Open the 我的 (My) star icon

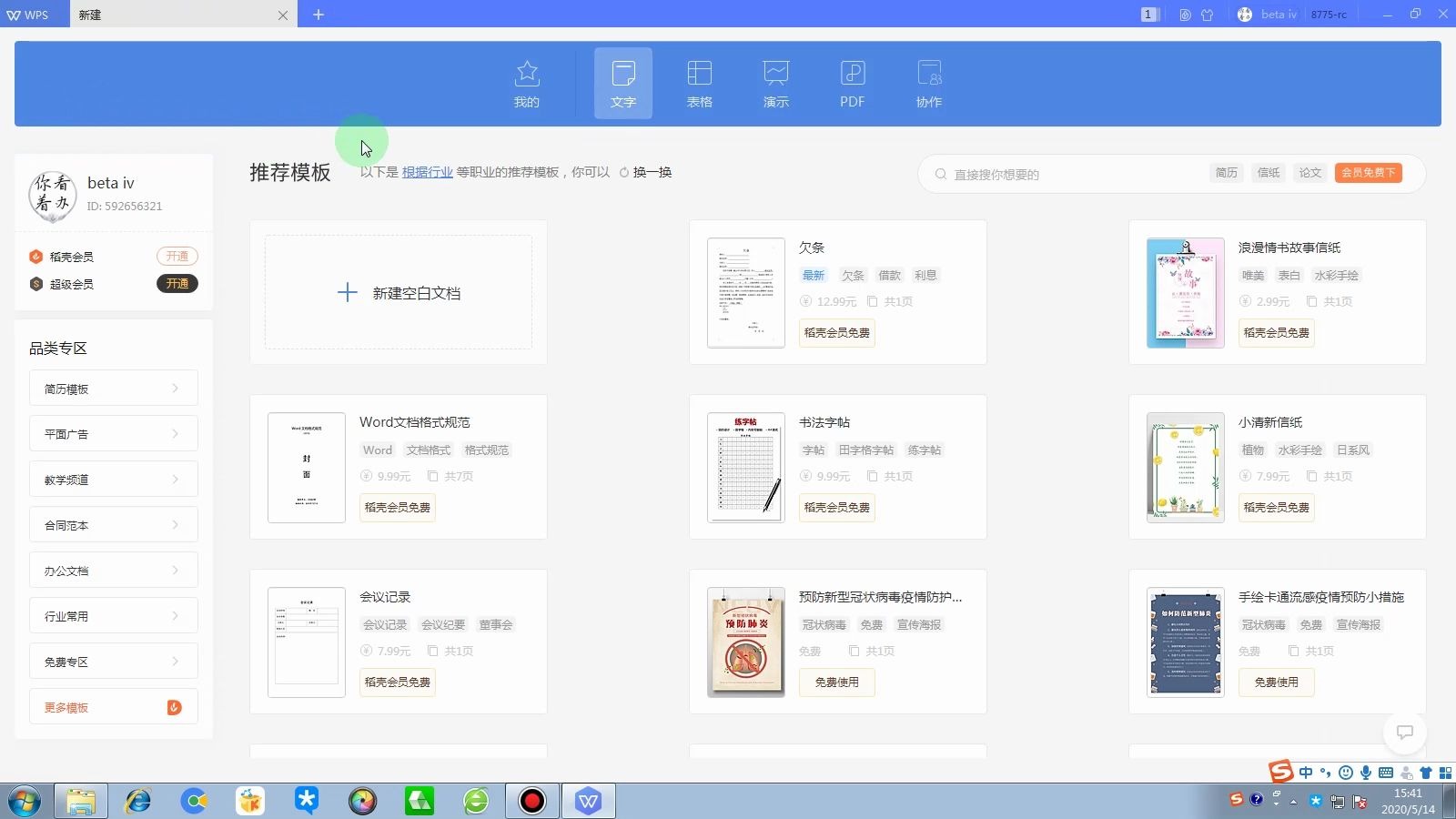click(527, 83)
